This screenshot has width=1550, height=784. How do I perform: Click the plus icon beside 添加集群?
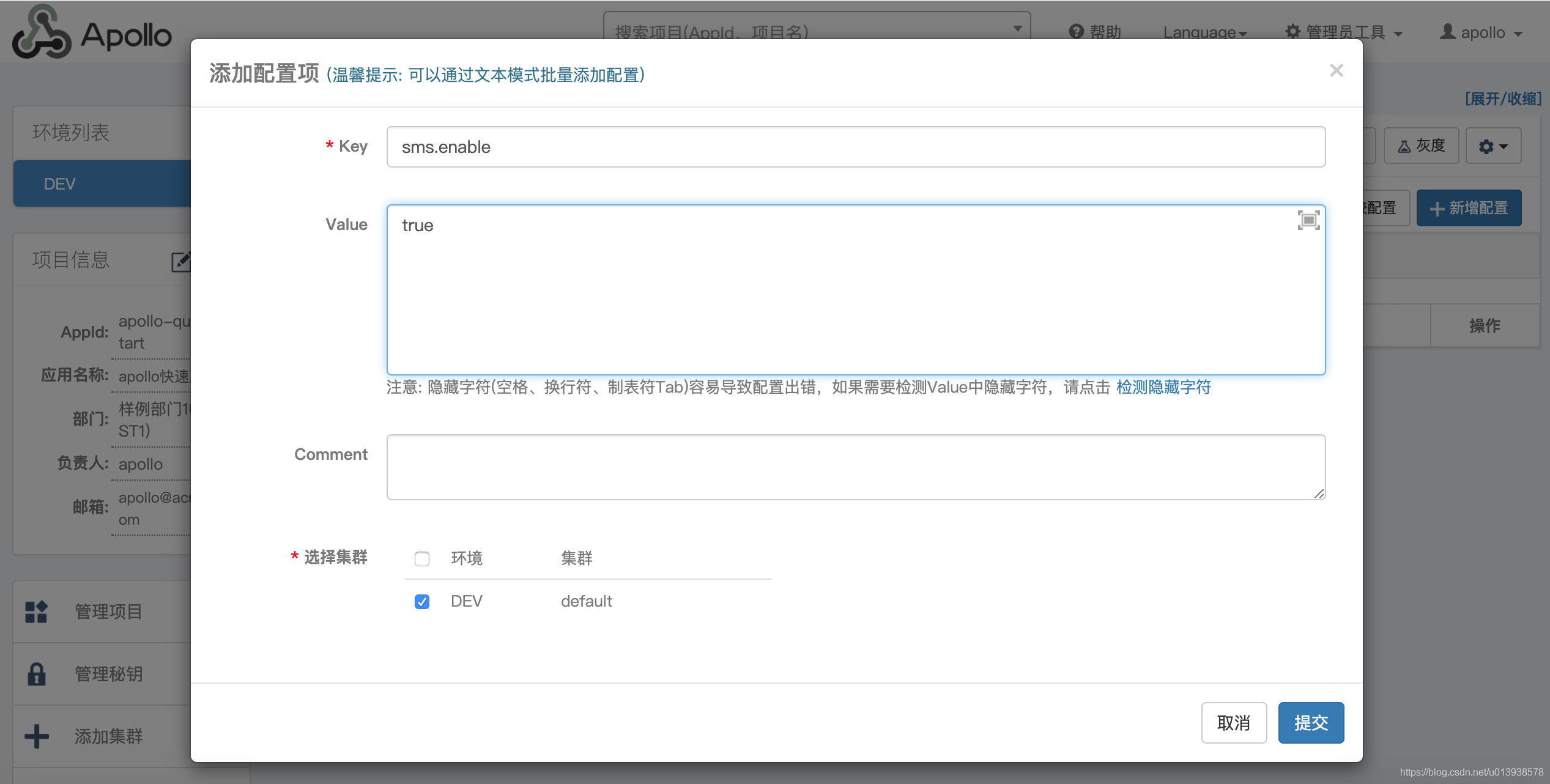tap(35, 736)
